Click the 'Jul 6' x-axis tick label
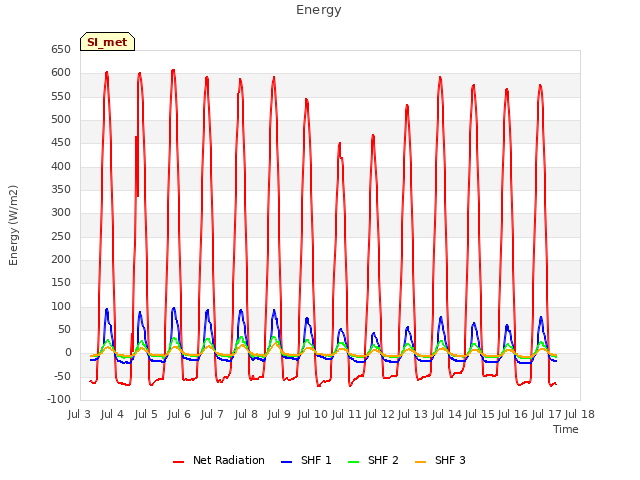The image size is (640, 480). pos(179,414)
